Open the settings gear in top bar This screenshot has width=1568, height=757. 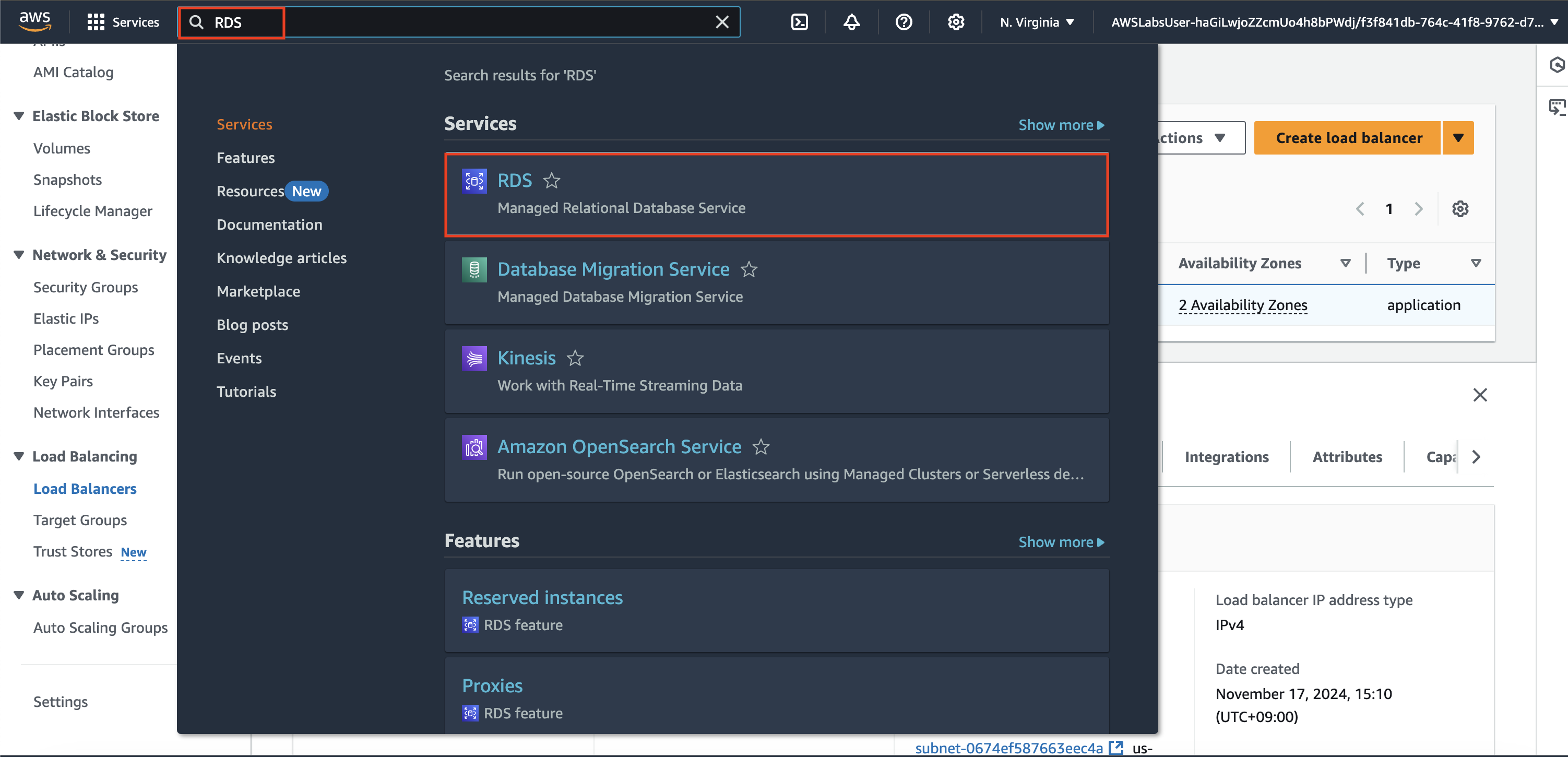(x=956, y=22)
